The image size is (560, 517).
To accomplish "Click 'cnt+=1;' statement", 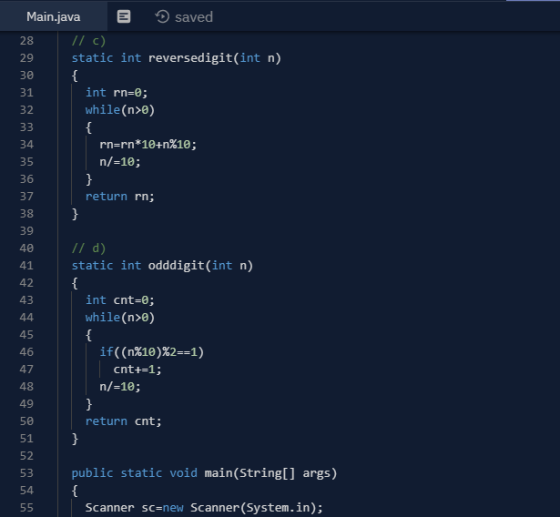I will coord(138,369).
